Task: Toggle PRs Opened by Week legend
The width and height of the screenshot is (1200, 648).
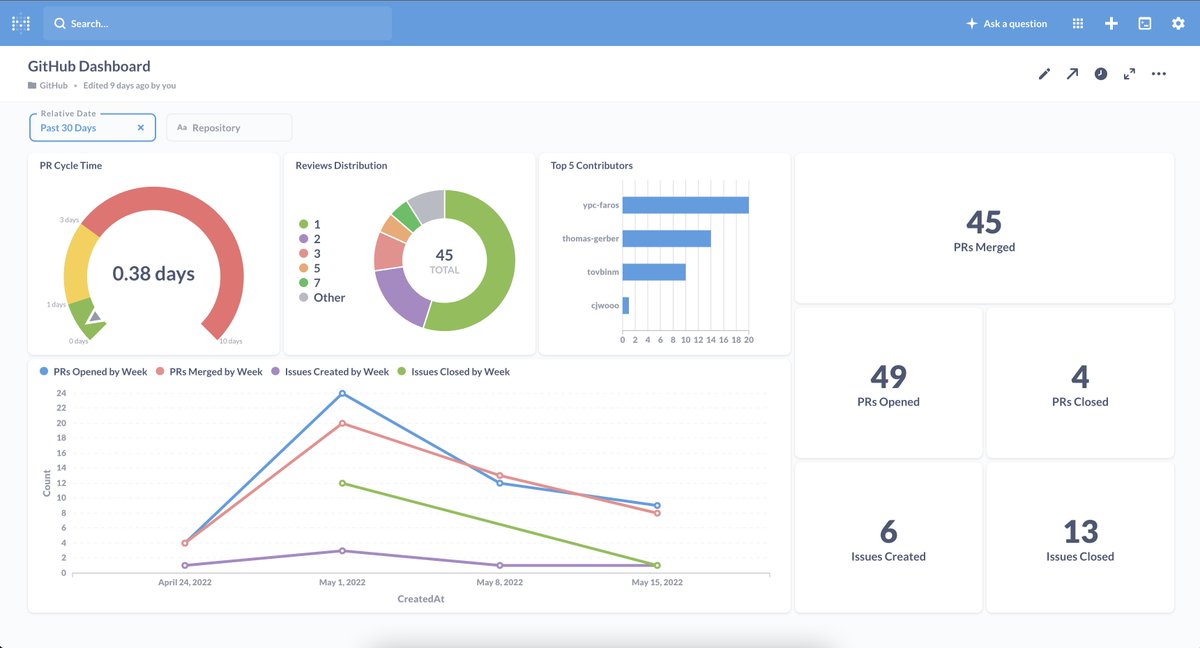Action: (93, 372)
